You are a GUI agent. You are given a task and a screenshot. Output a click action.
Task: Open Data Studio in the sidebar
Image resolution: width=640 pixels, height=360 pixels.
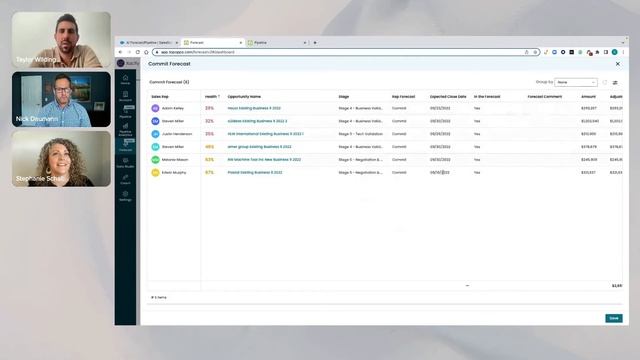125,163
